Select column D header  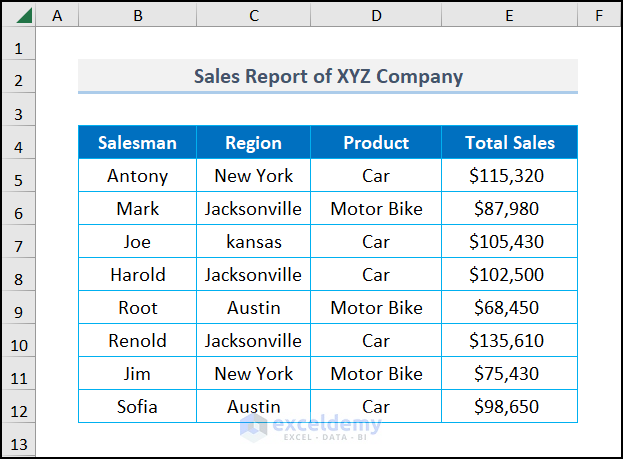[x=375, y=16]
